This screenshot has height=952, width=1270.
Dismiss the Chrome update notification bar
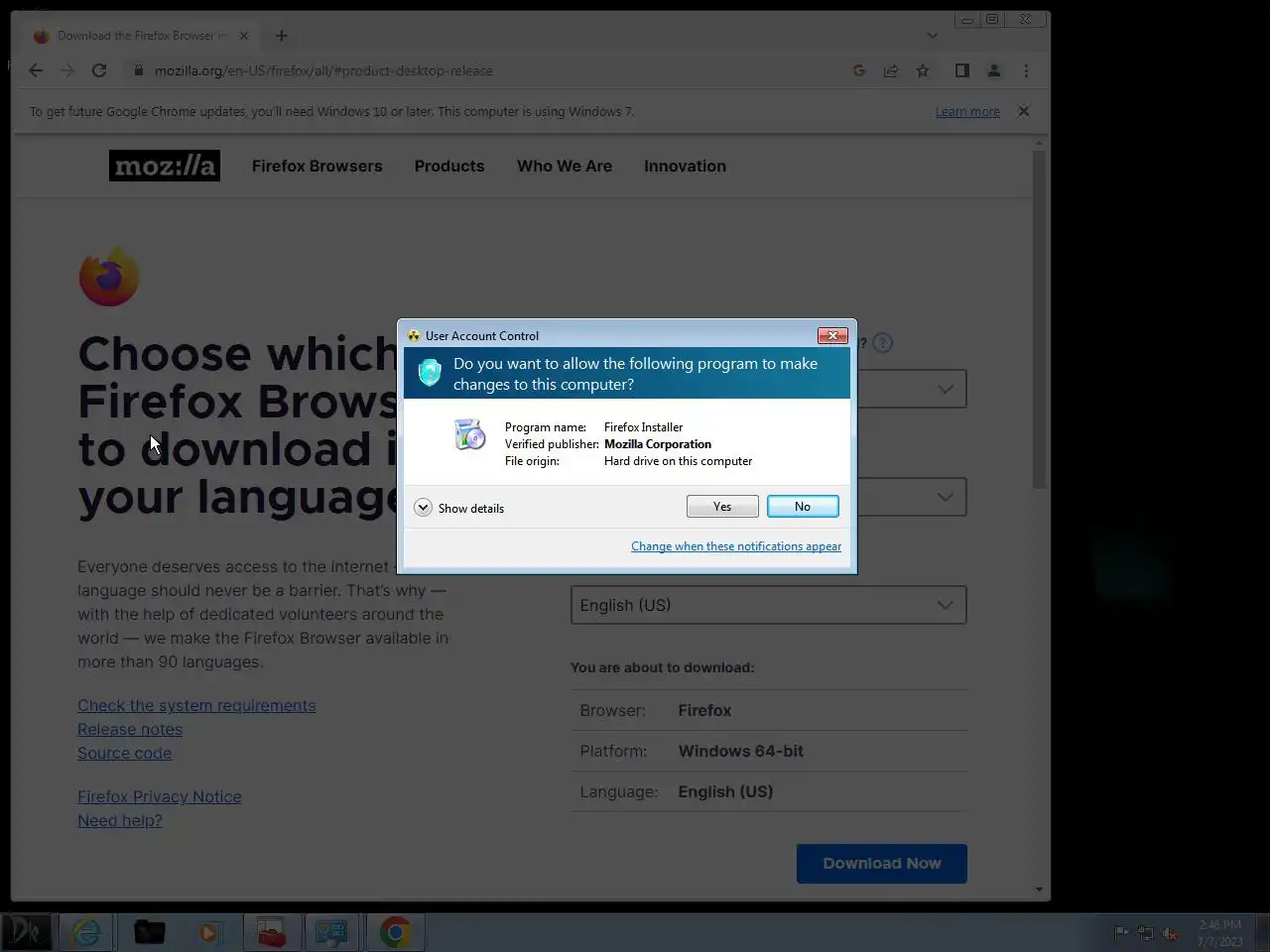coord(1024,111)
